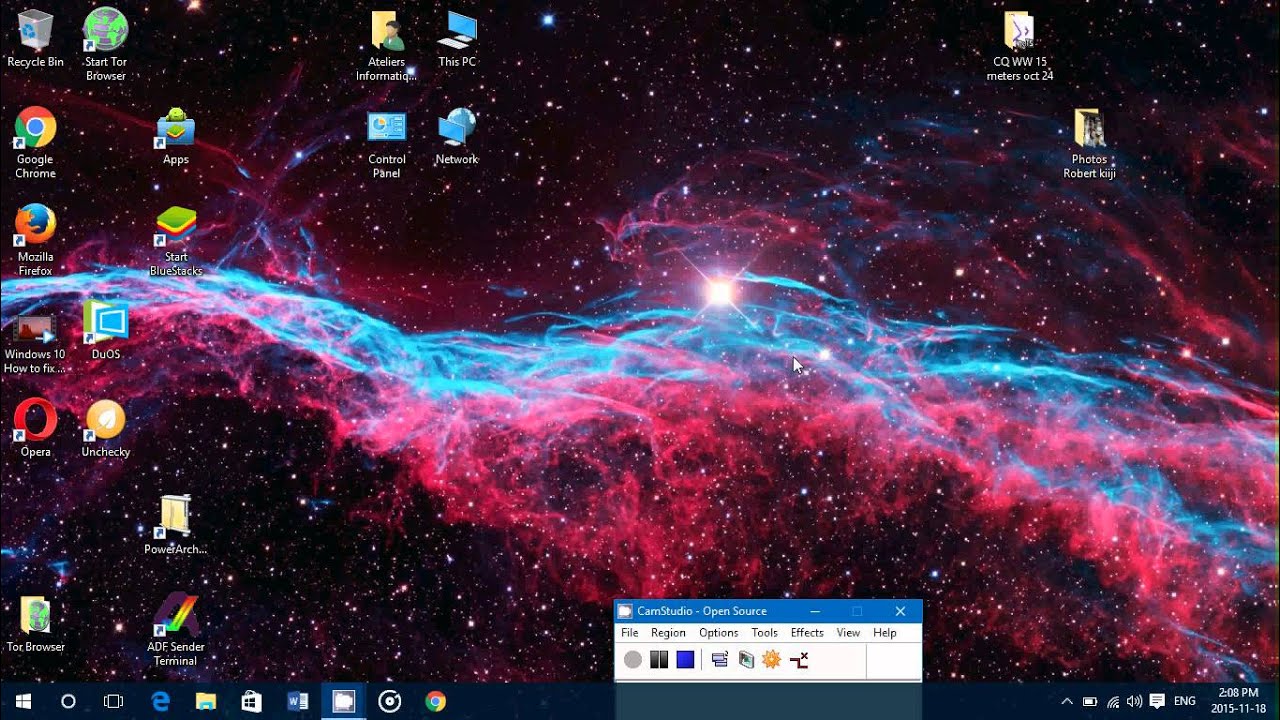Select the DuOS desktop shortcut

click(105, 331)
